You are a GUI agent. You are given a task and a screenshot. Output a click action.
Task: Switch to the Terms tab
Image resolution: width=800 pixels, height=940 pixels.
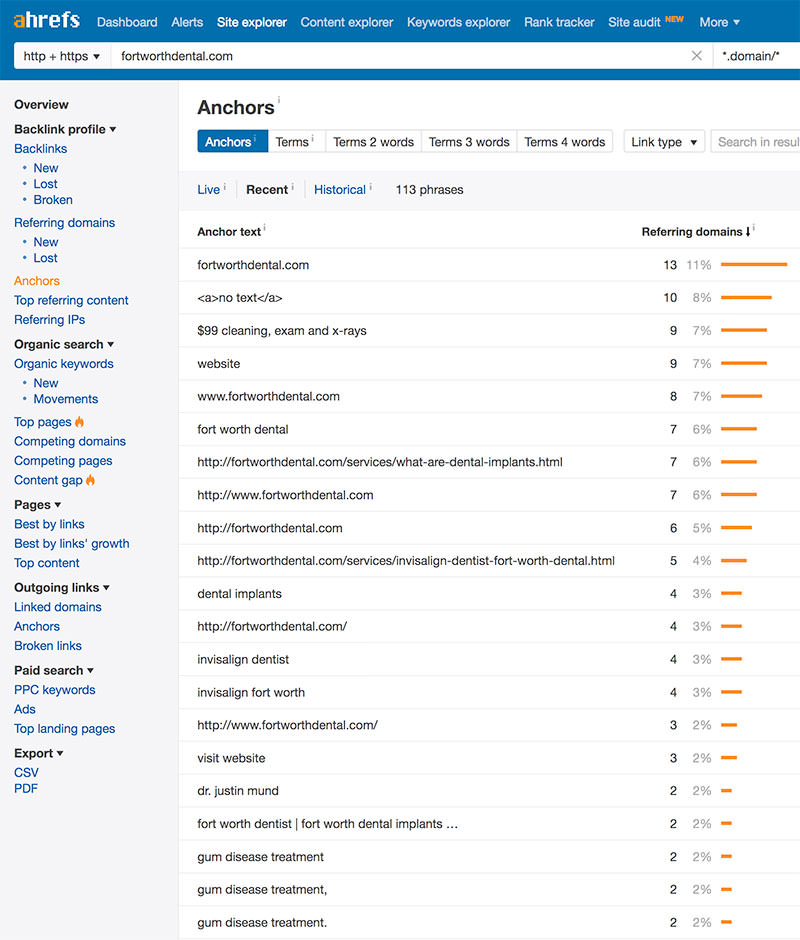[x=296, y=142]
